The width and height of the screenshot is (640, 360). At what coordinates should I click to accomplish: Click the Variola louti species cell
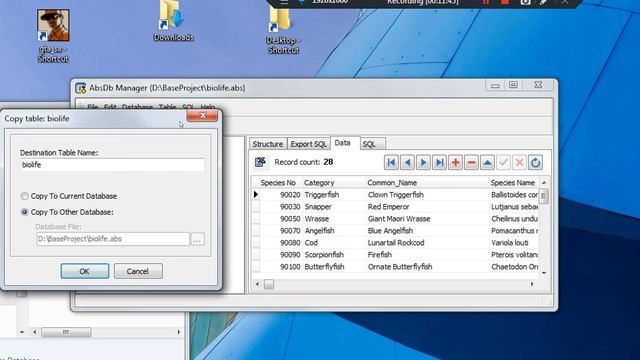[514, 242]
